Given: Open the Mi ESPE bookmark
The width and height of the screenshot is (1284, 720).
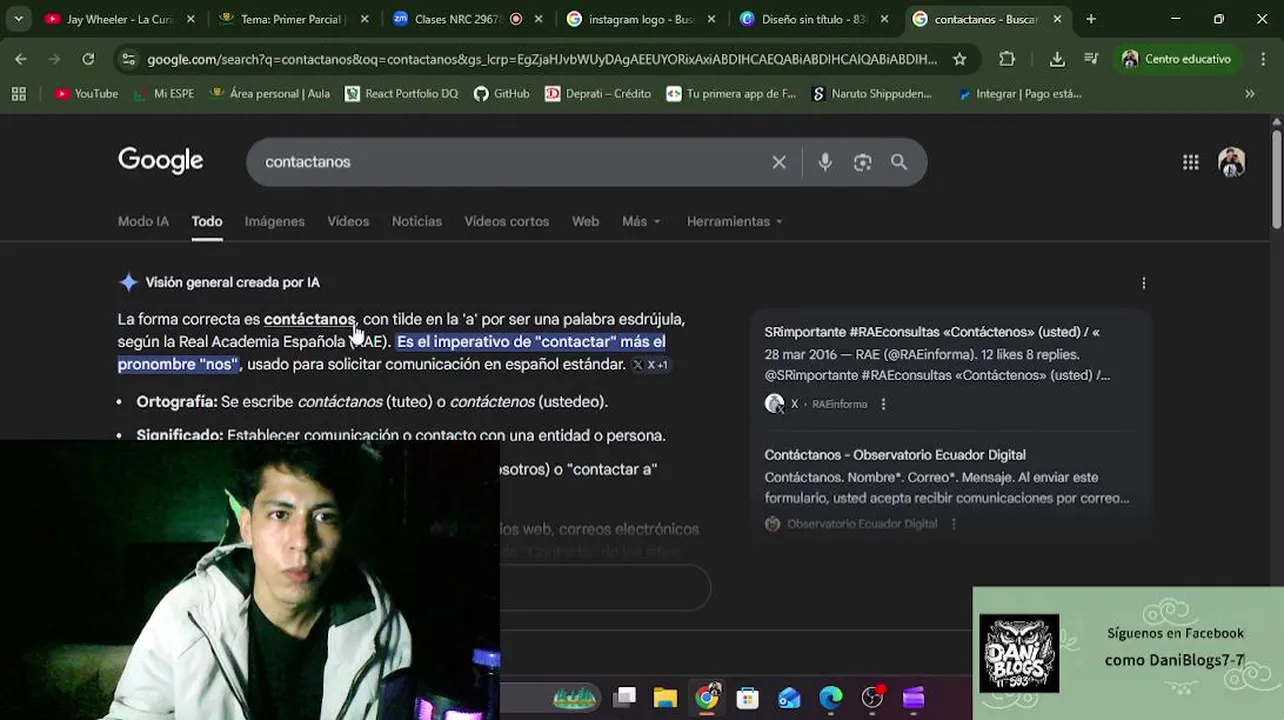Looking at the screenshot, I should point(164,94).
